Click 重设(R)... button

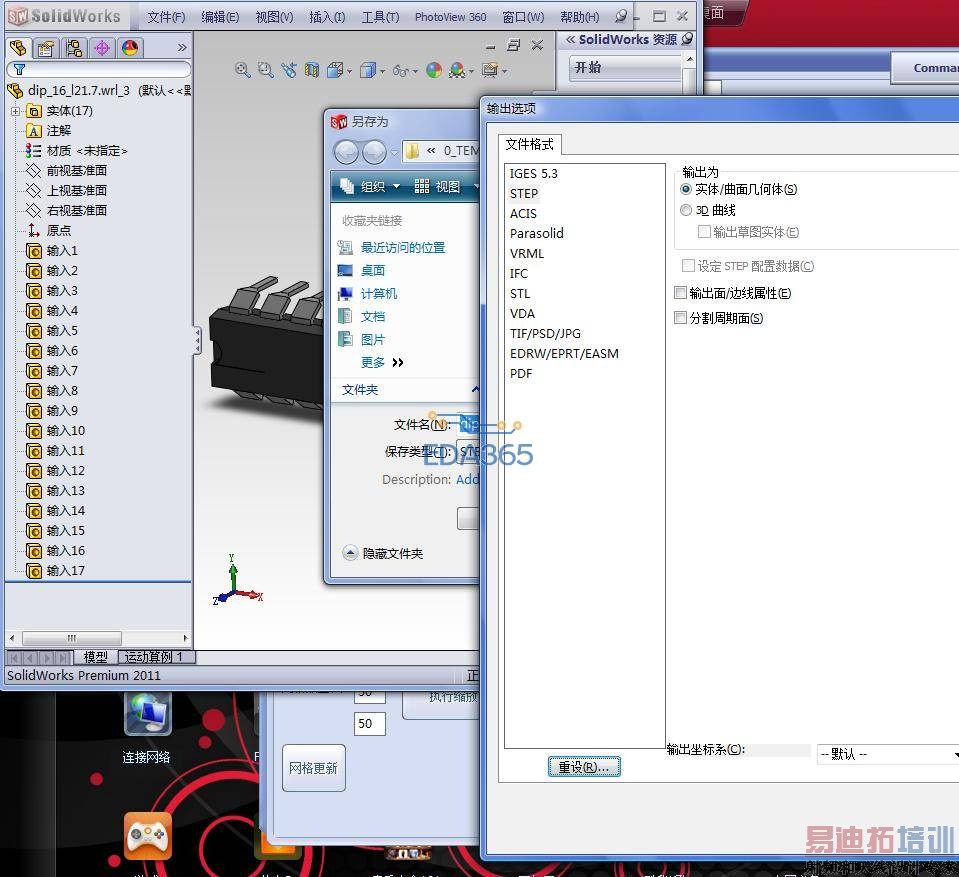pos(584,767)
